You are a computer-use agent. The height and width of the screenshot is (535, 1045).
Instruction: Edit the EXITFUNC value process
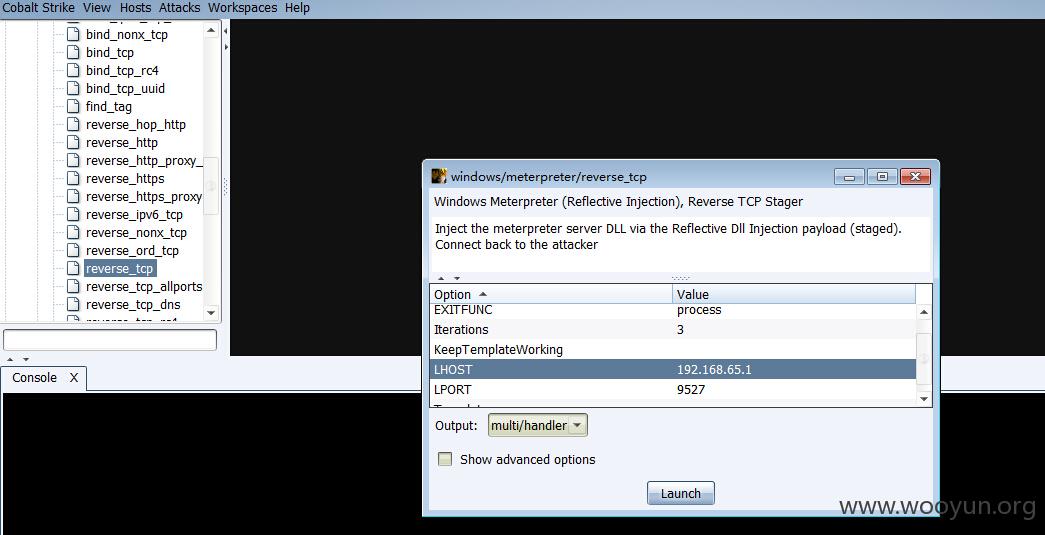[x=794, y=310]
